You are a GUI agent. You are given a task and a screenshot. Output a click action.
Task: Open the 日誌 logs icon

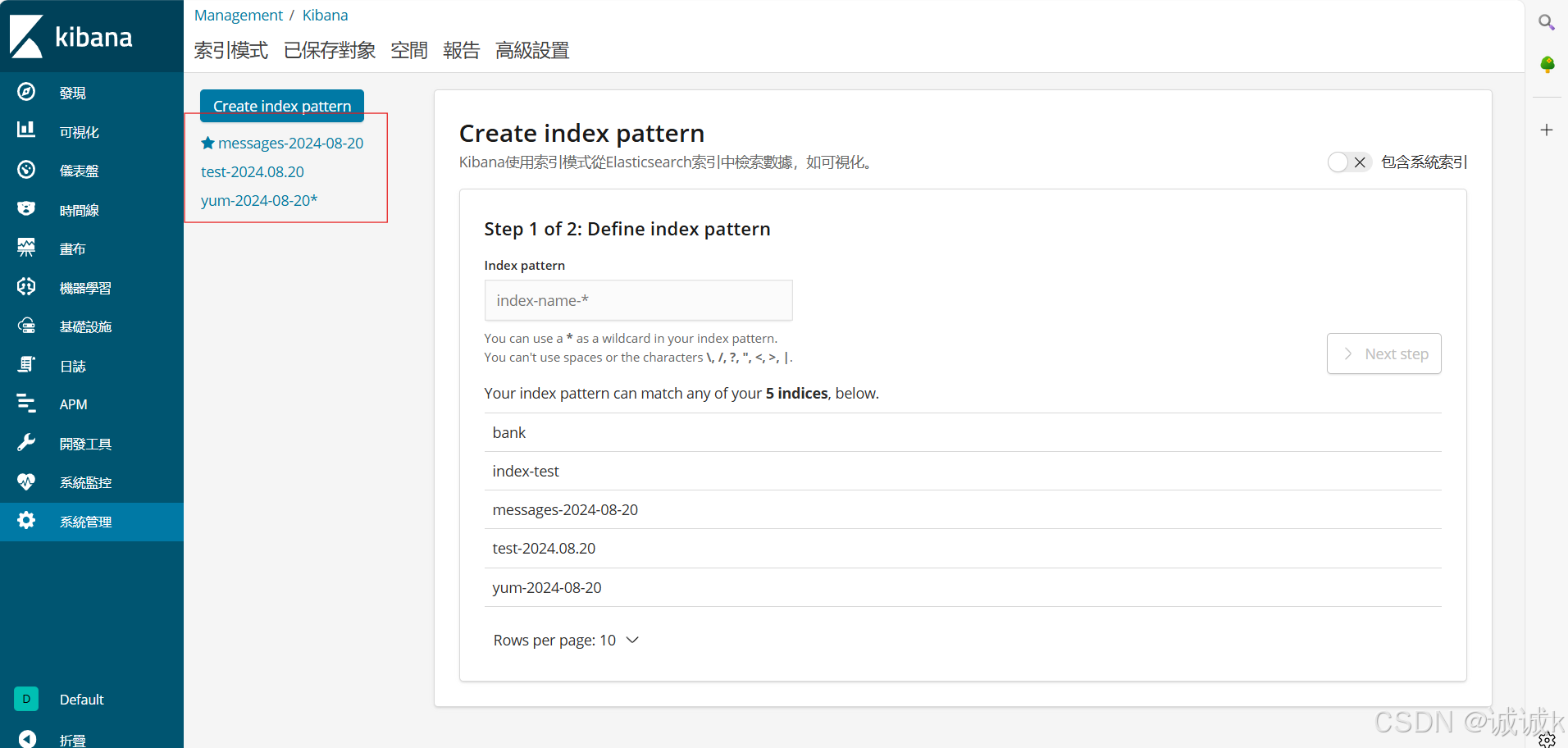[26, 365]
